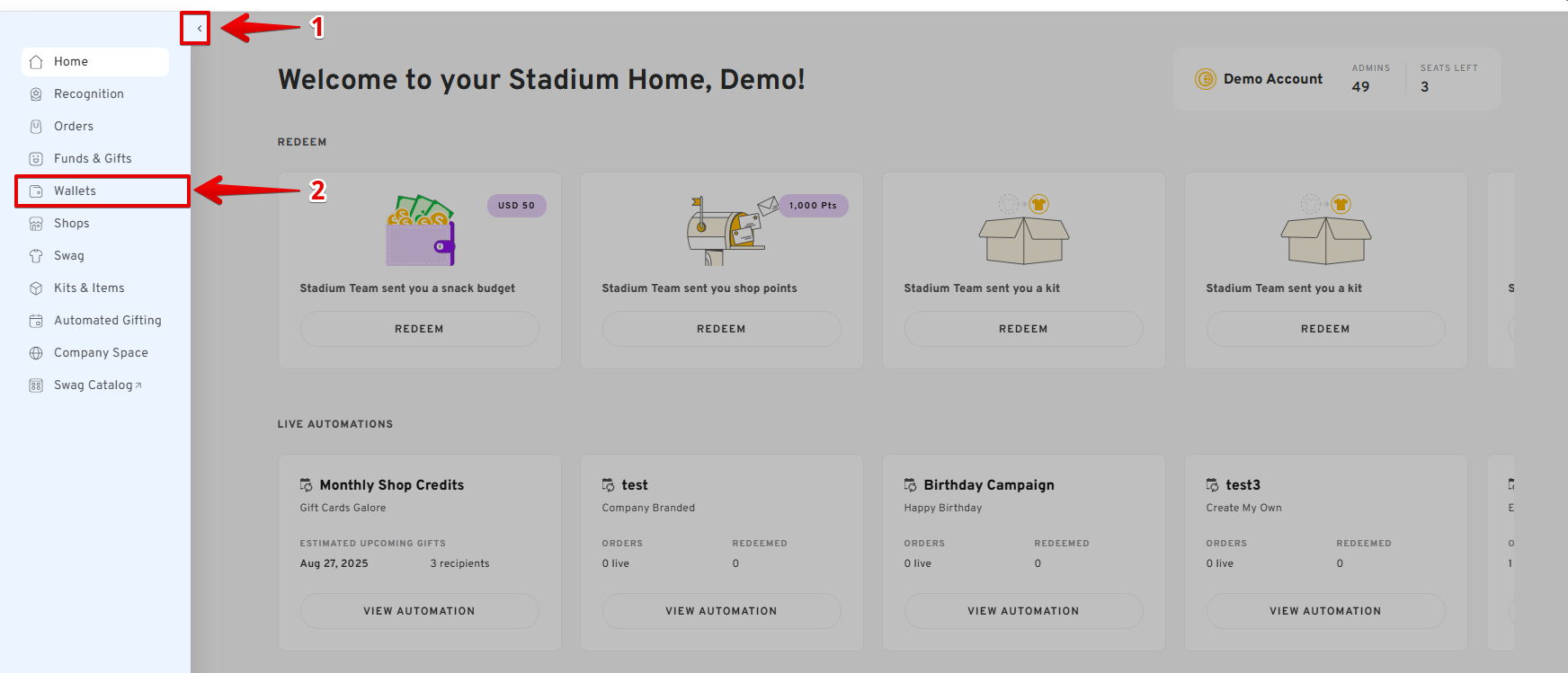Collapse the sidebar with the chevron arrow
1568x673 pixels.
point(199,29)
